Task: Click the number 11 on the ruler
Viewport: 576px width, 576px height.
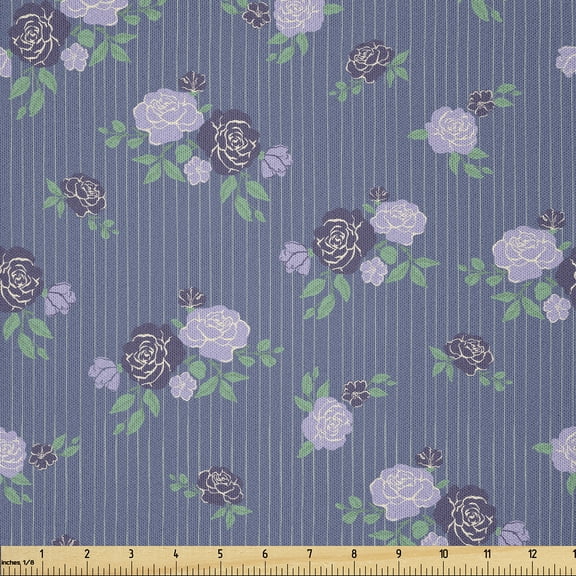Action: coord(487,554)
